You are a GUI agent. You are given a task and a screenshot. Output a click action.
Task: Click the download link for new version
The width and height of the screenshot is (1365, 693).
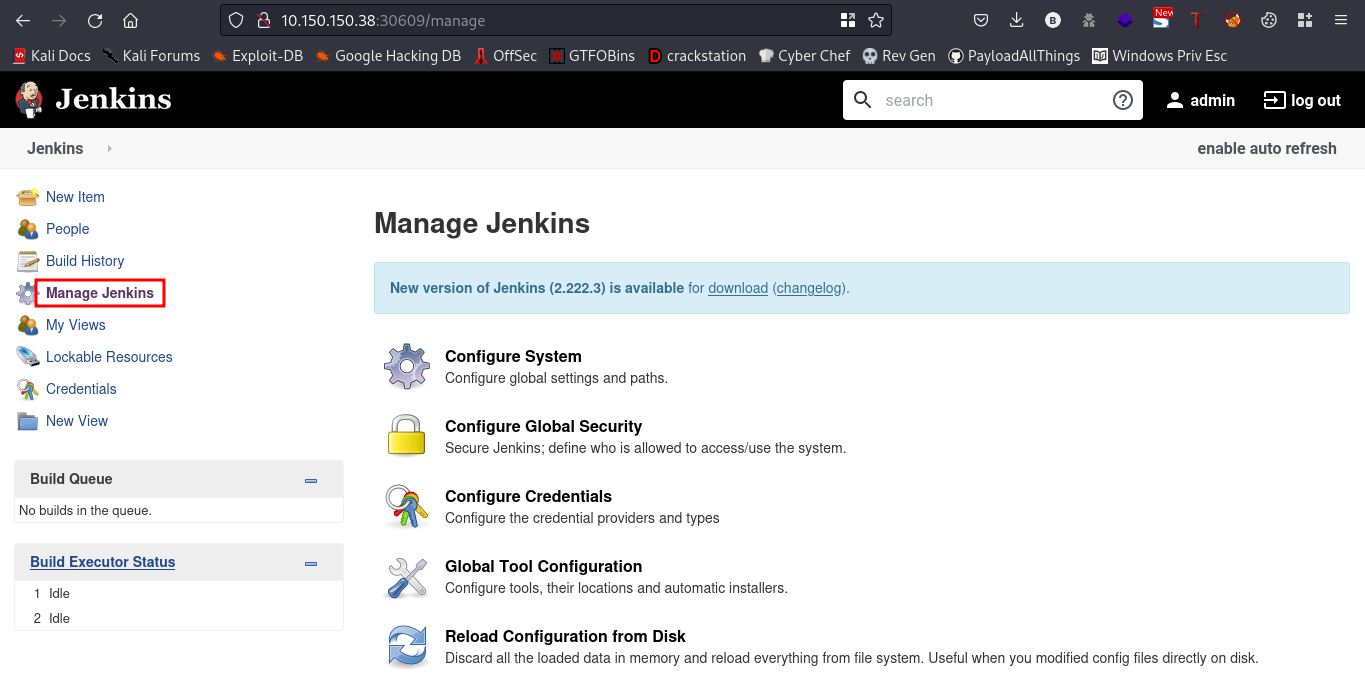pos(738,288)
